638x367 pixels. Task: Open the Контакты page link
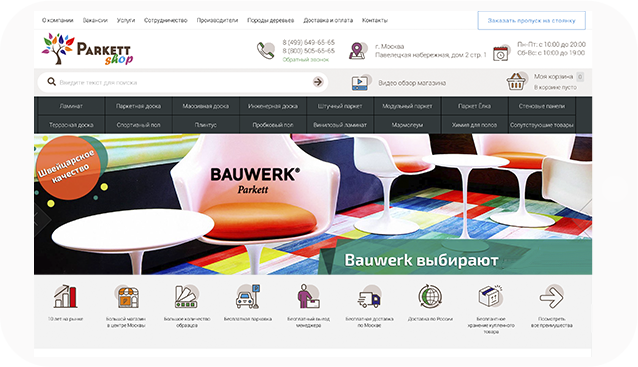pyautogui.click(x=375, y=20)
